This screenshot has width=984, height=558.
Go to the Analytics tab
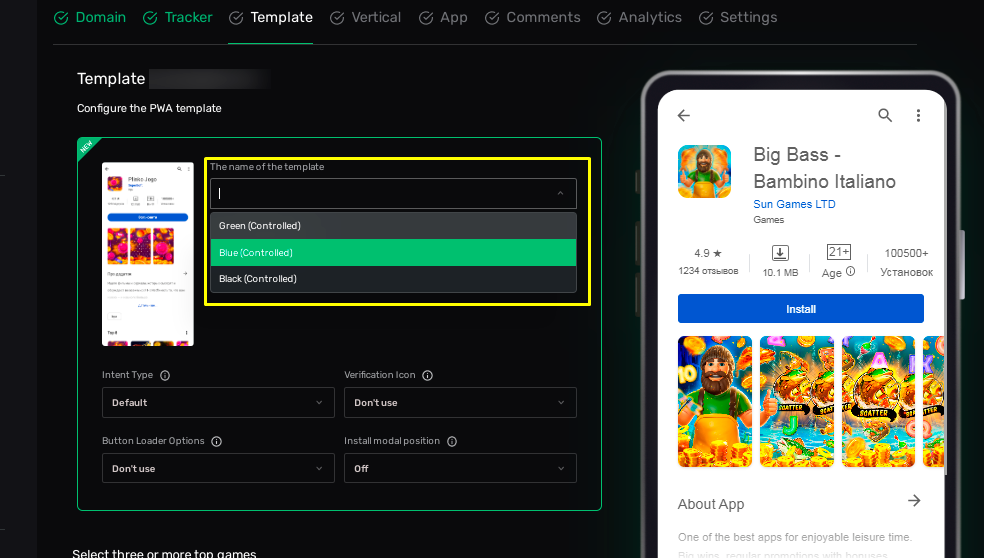tap(639, 18)
